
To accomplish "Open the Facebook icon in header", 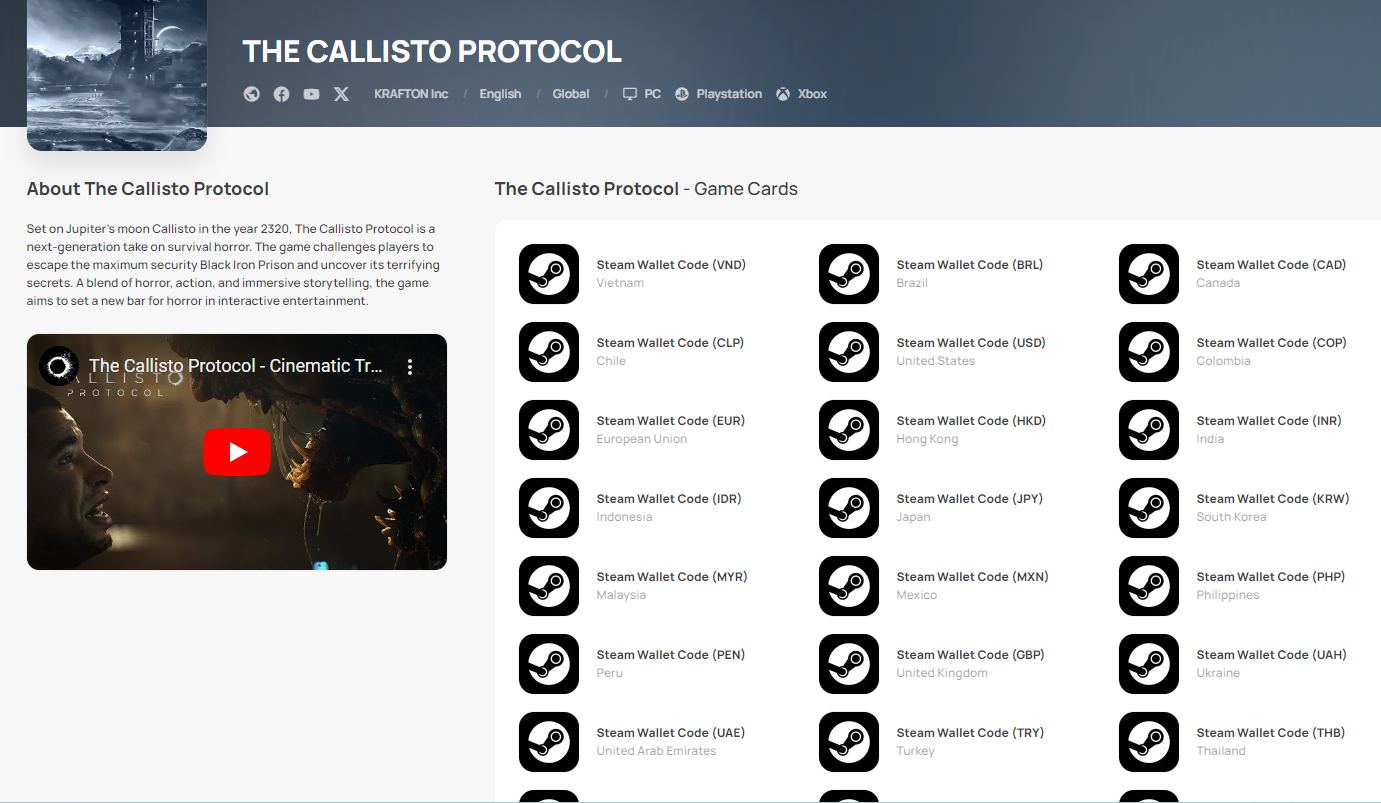I will point(282,94).
